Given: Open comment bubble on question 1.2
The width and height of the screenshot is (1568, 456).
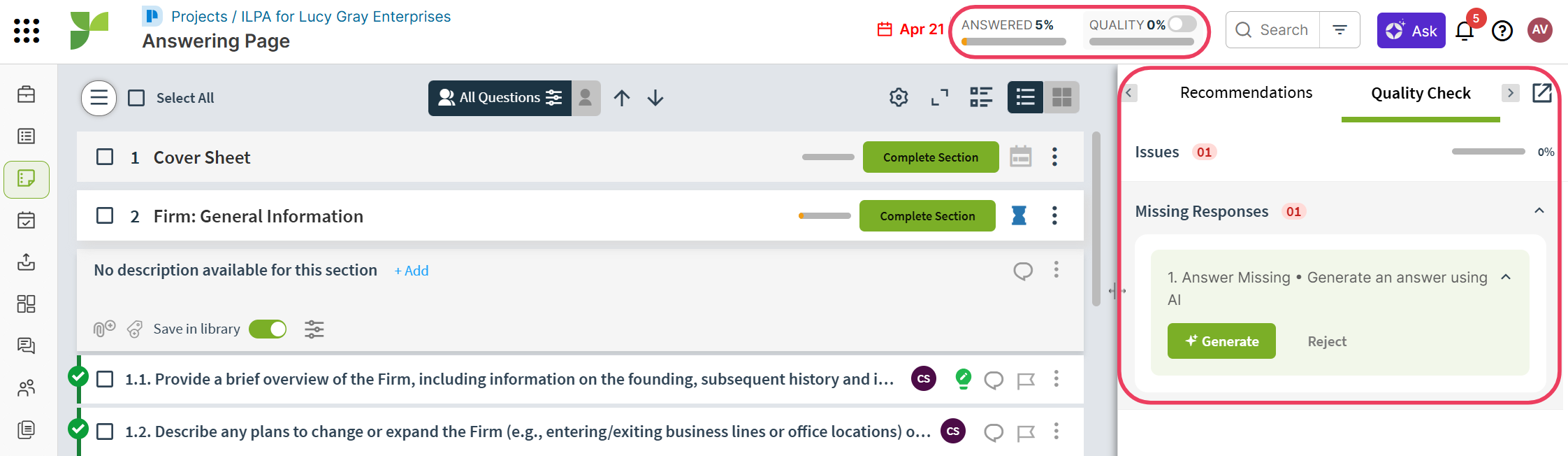Looking at the screenshot, I should click(x=994, y=433).
